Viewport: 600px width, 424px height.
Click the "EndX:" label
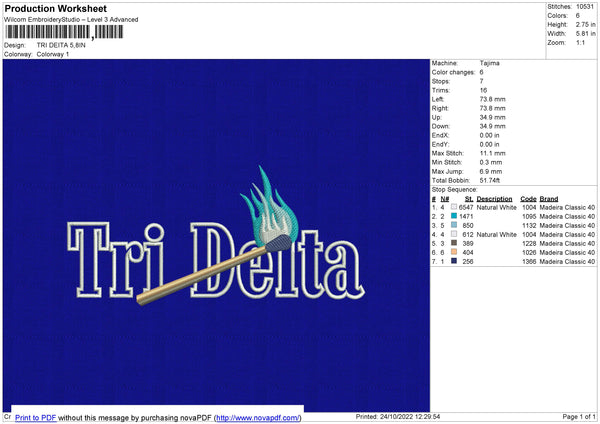[x=440, y=135]
